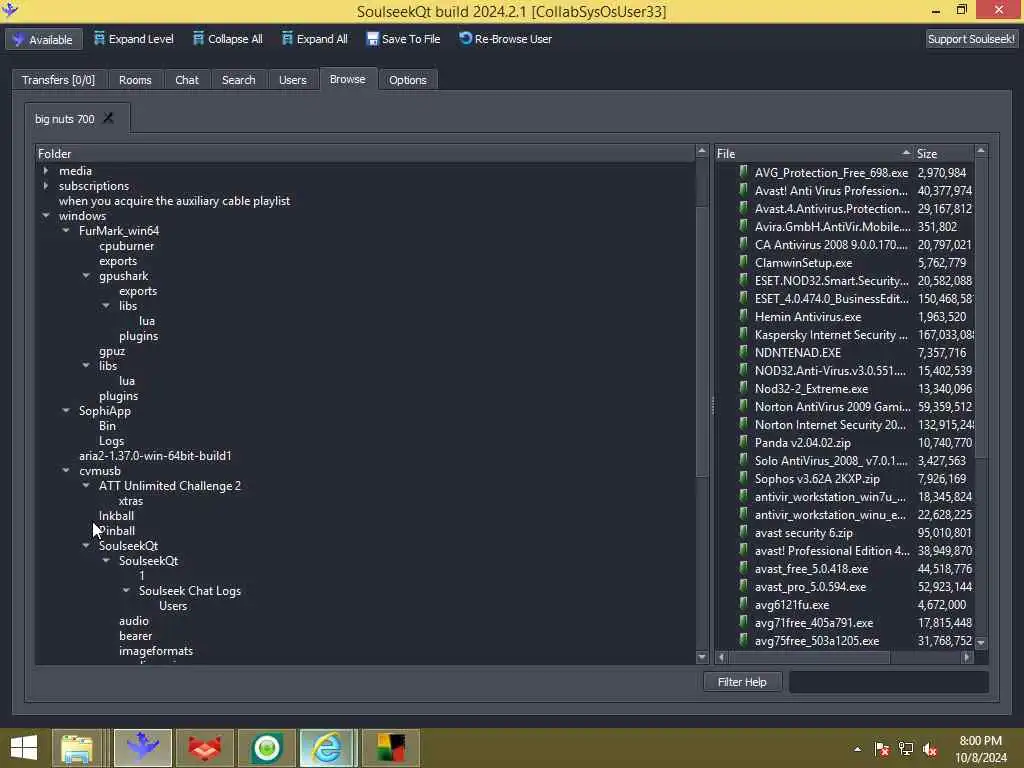Click the Expand All toolbar icon
Viewport: 1024px width, 768px height.
[x=287, y=39]
